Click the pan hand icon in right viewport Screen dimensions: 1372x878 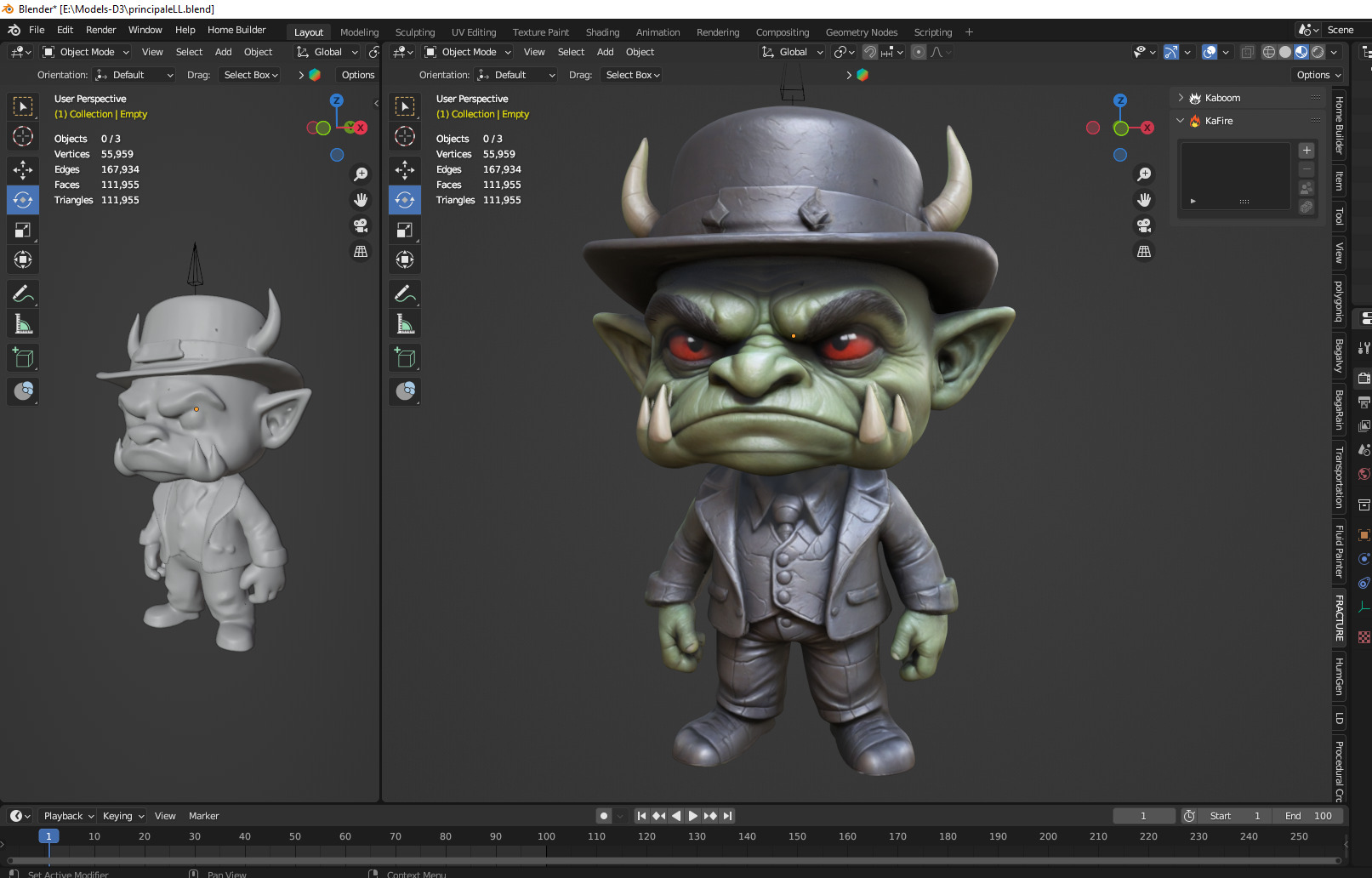pyautogui.click(x=1144, y=200)
